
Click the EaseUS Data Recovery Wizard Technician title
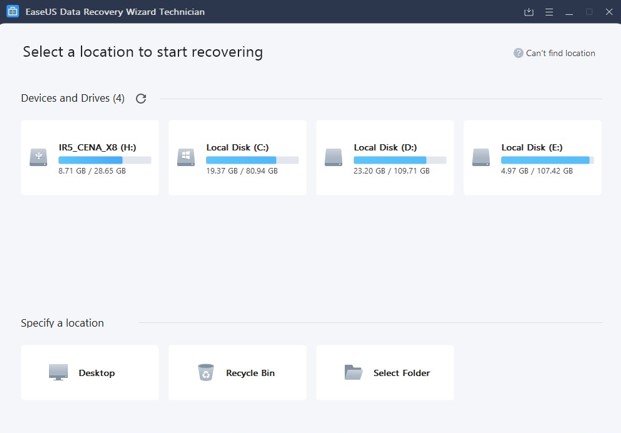[115, 12]
